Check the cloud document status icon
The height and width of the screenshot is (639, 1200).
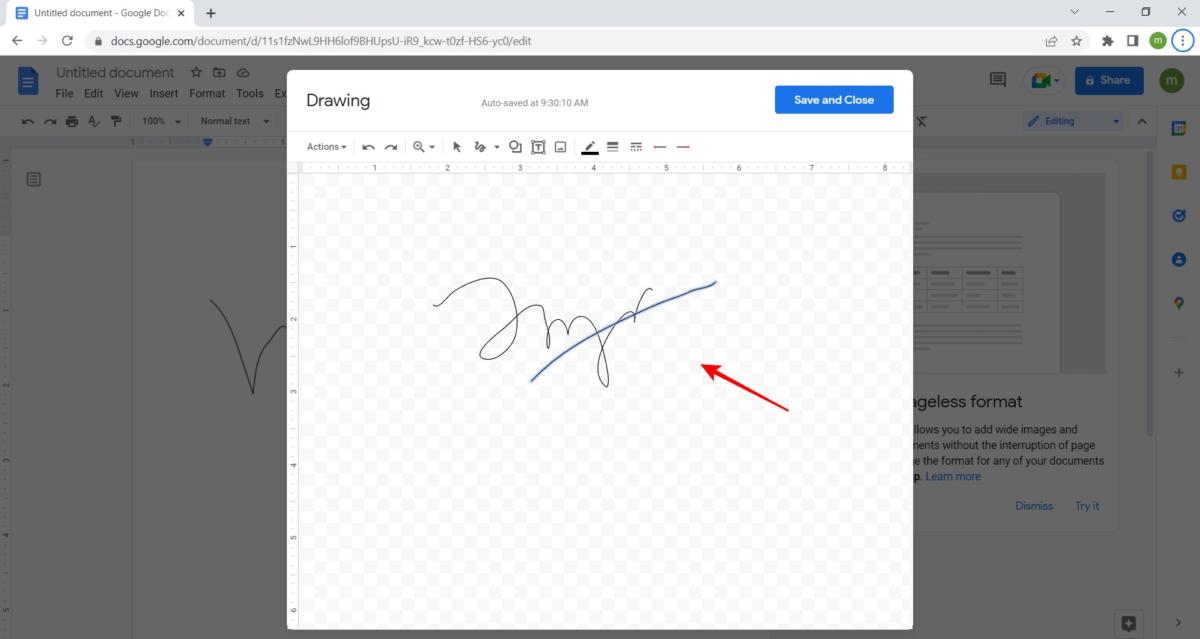(x=243, y=73)
